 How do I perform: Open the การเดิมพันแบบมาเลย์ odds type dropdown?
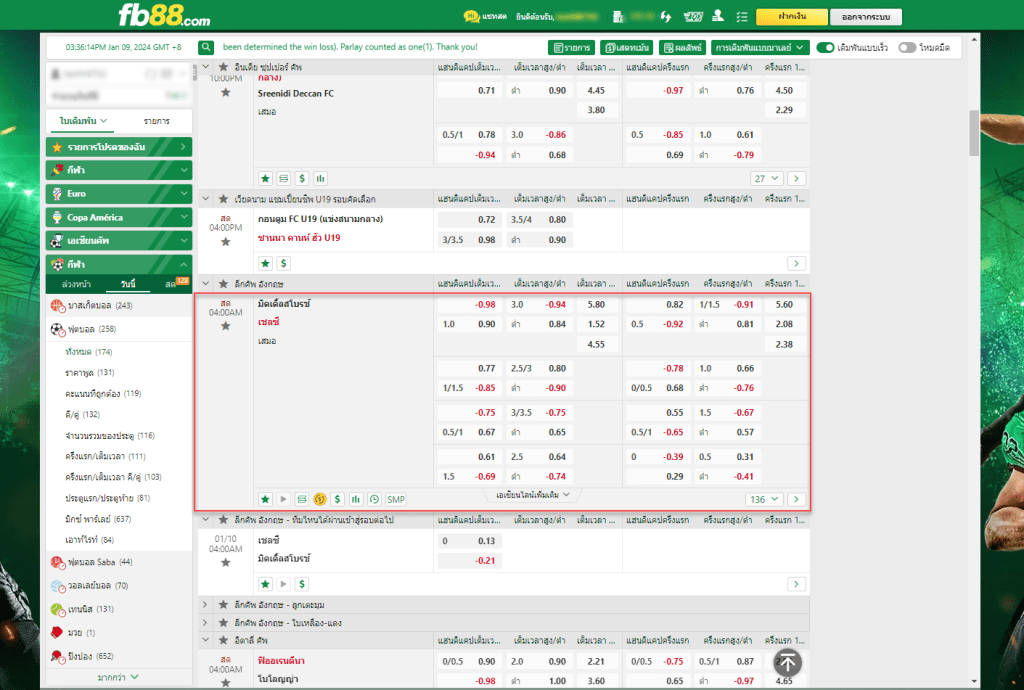coord(760,48)
